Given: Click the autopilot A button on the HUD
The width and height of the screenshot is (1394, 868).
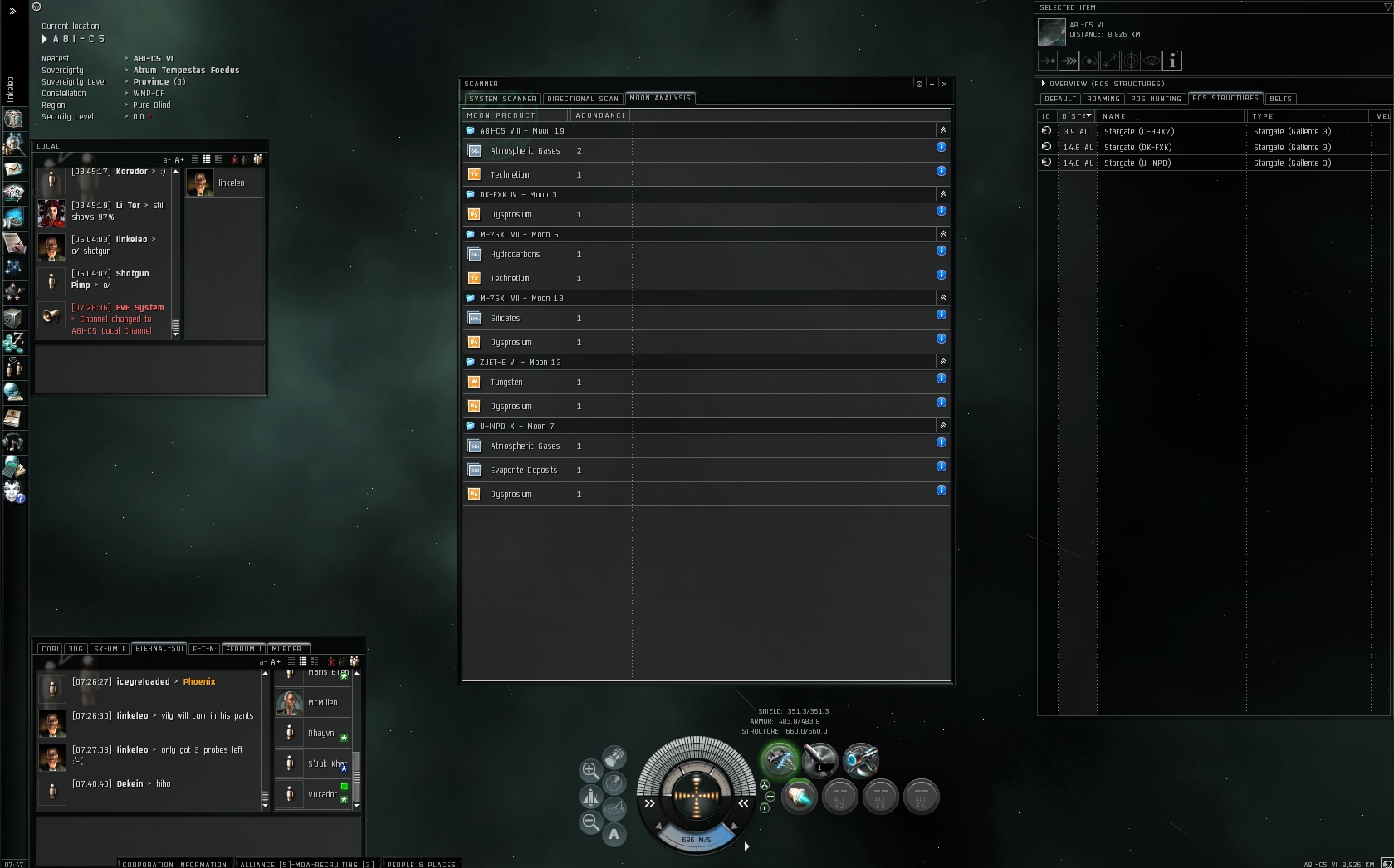Looking at the screenshot, I should point(614,834).
